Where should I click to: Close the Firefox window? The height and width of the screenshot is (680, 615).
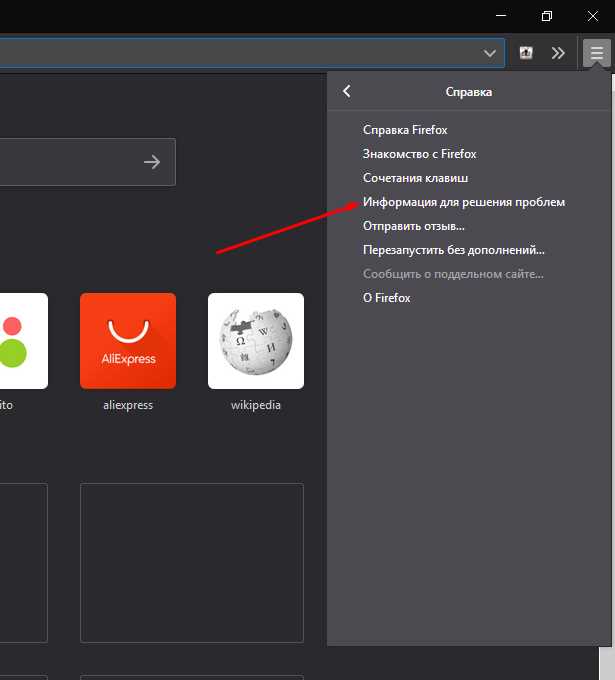point(592,16)
